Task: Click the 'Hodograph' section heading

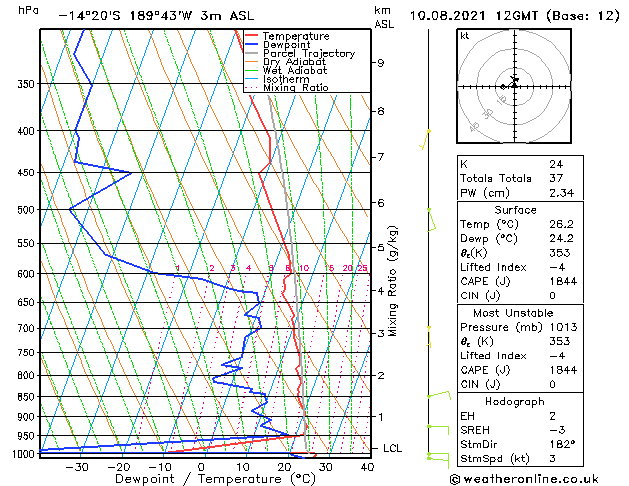Action: [x=515, y=402]
